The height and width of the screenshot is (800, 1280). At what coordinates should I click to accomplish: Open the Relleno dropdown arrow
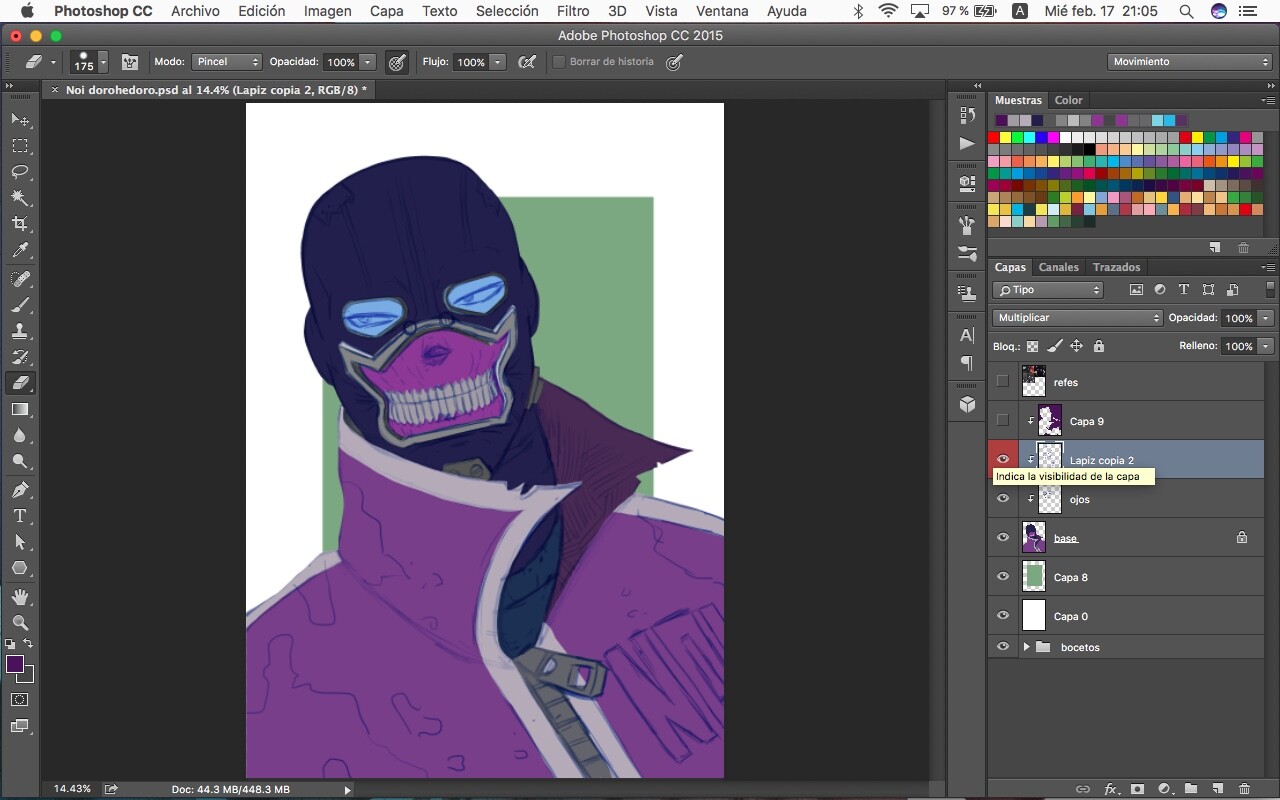click(1265, 346)
